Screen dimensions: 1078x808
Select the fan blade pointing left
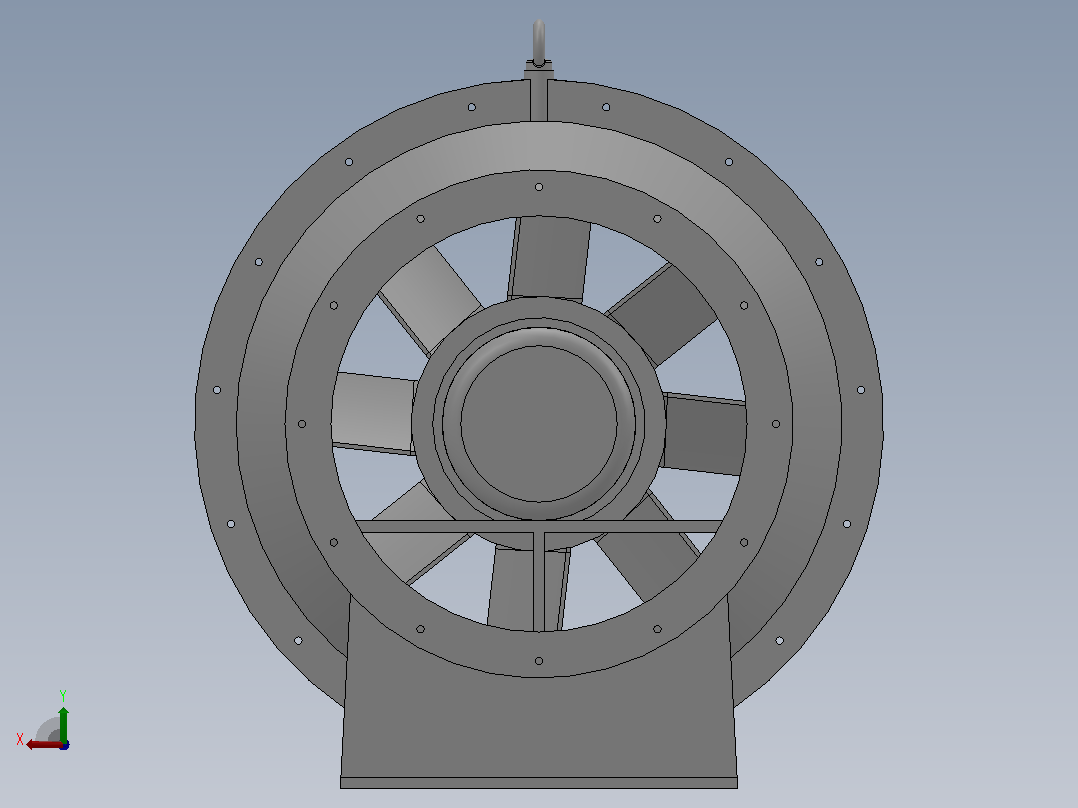click(374, 413)
